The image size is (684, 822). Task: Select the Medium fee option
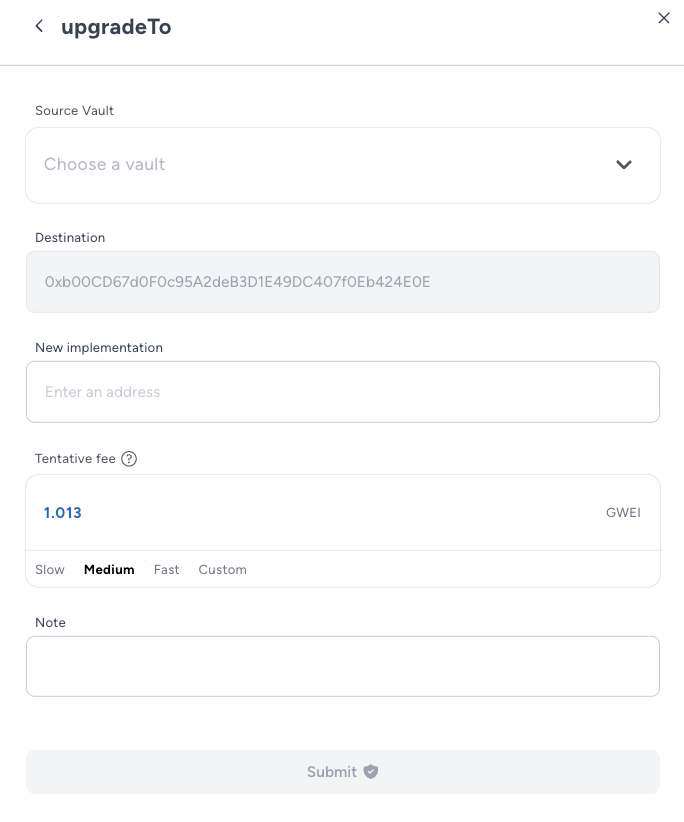click(x=109, y=569)
